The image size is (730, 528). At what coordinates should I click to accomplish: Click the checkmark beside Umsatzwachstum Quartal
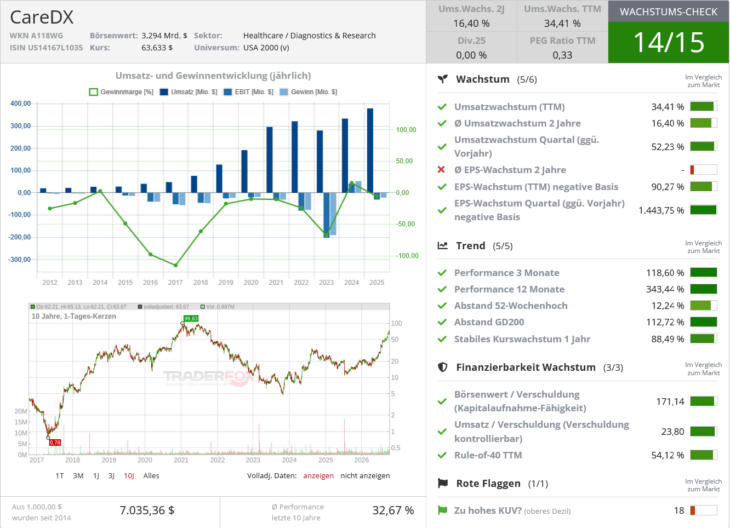442,147
